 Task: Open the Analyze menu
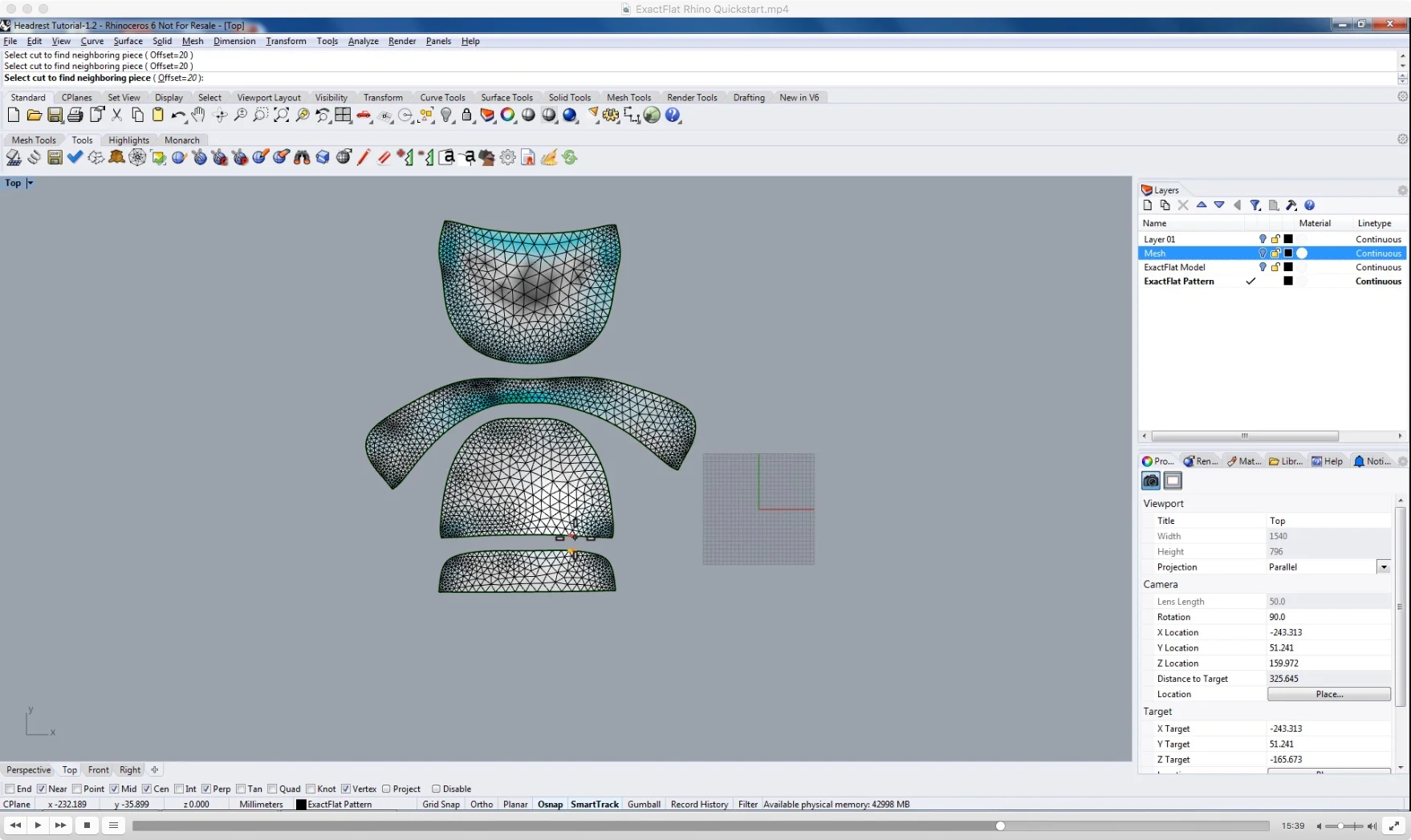pos(363,41)
